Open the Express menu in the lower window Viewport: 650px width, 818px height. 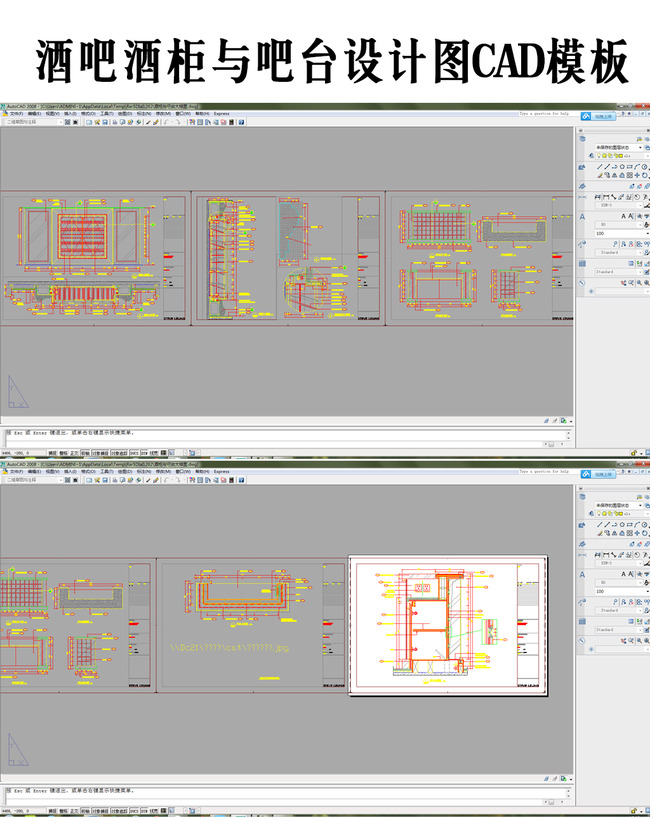221,471
